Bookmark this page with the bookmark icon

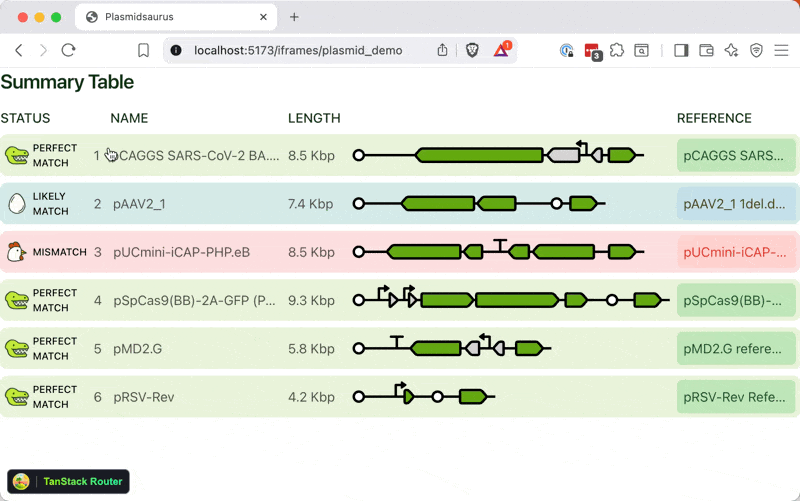(144, 50)
